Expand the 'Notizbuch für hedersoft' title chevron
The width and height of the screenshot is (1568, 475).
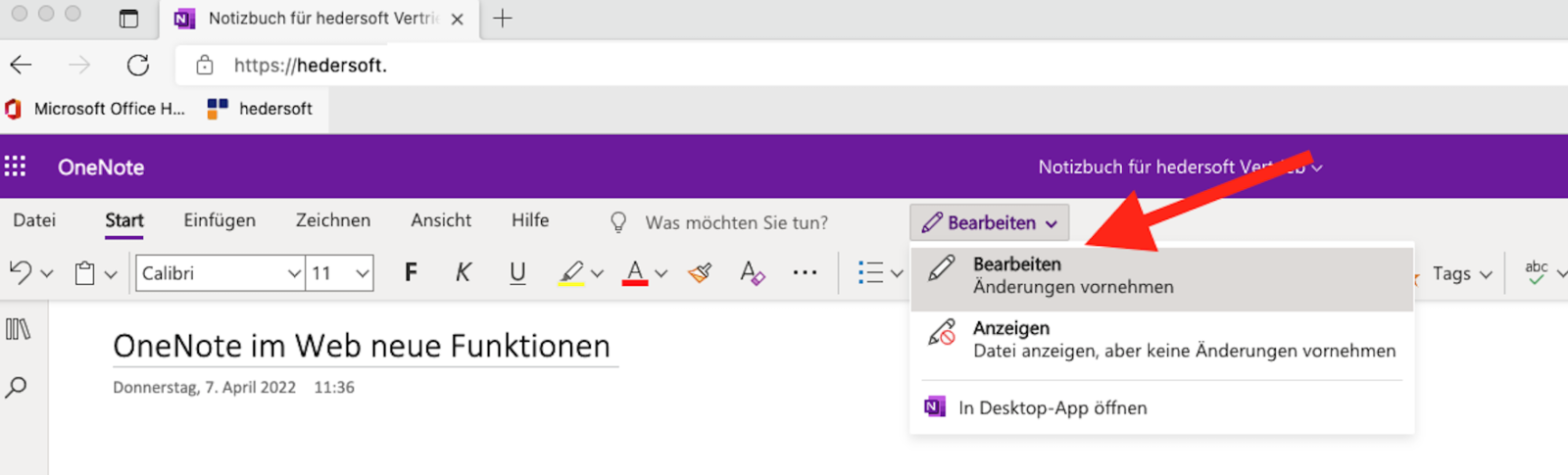(1317, 168)
